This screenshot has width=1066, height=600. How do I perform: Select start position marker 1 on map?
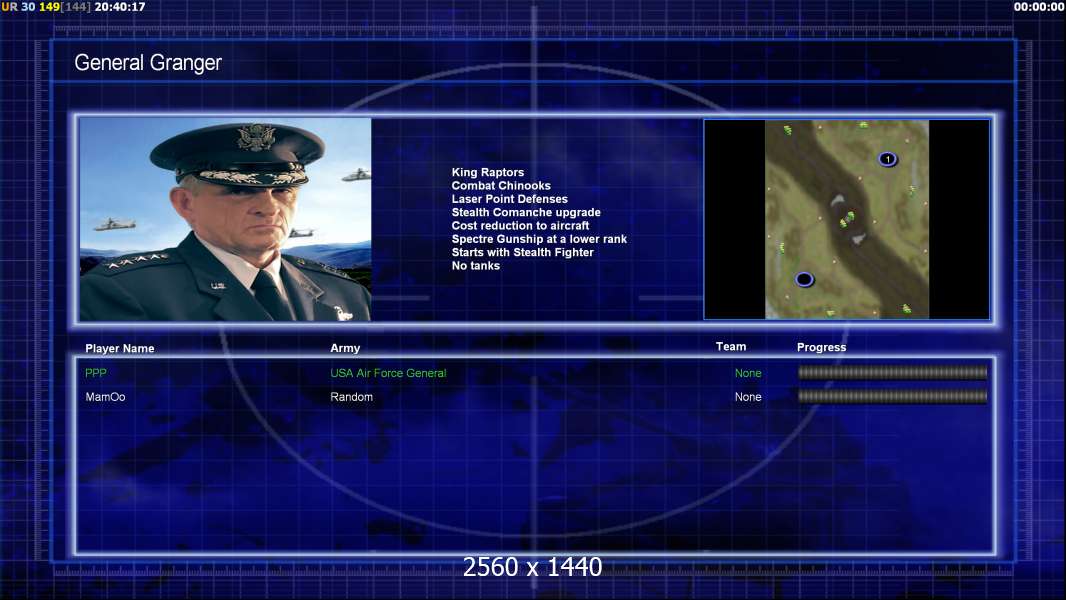(x=887, y=159)
